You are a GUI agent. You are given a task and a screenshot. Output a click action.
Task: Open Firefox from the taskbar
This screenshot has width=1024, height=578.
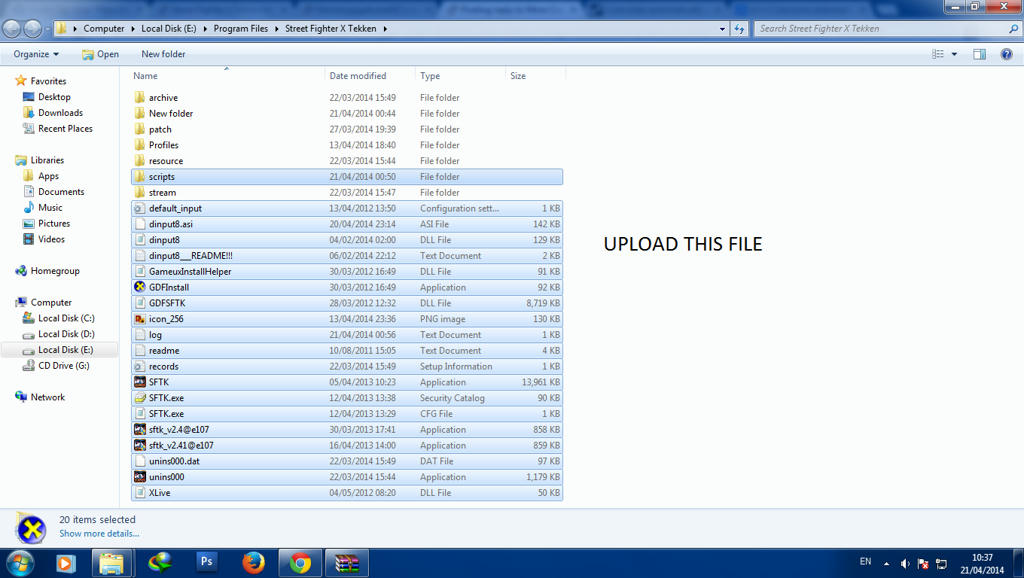253,562
